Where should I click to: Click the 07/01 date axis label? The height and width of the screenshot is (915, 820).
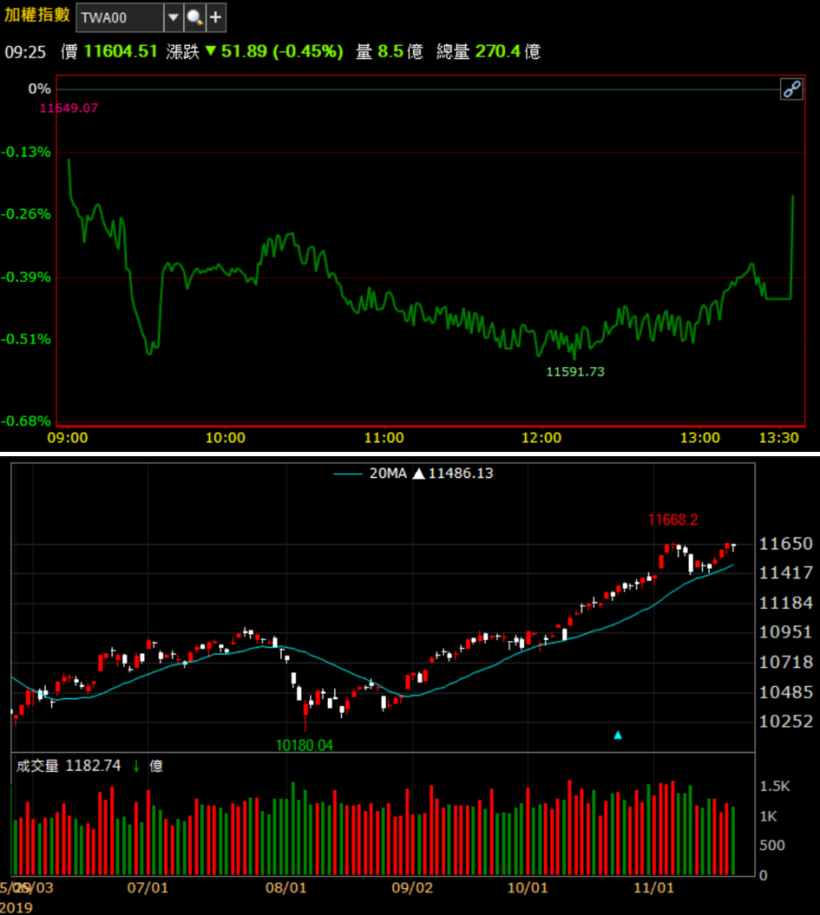pos(148,888)
